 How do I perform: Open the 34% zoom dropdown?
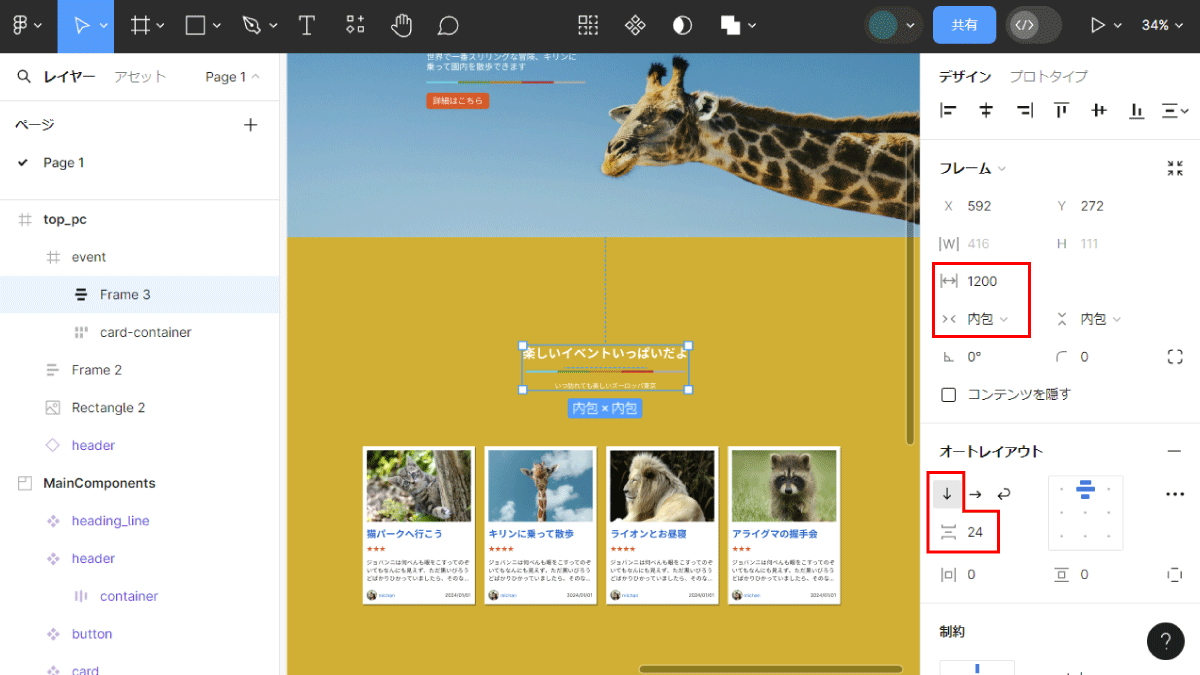1162,25
